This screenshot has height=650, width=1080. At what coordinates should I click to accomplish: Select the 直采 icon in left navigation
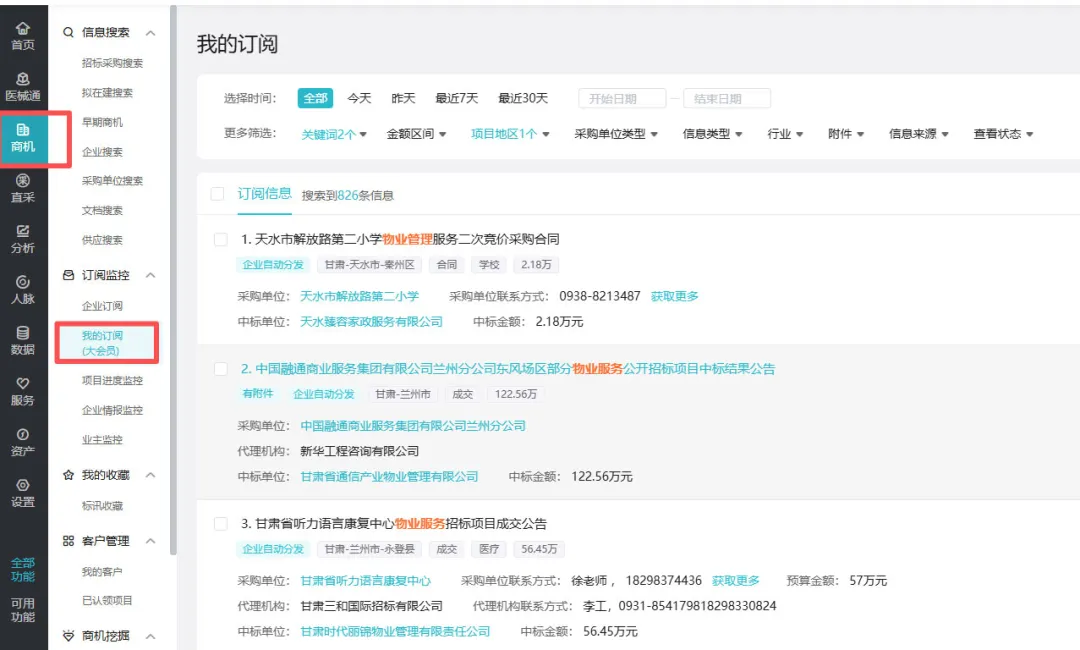pos(23,188)
